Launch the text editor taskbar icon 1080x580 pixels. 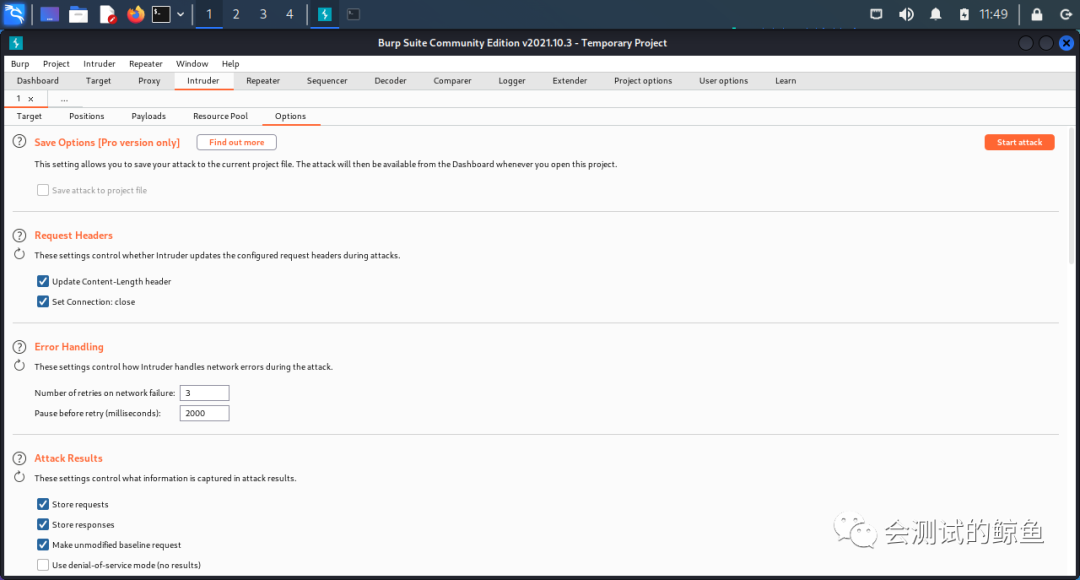click(x=107, y=14)
